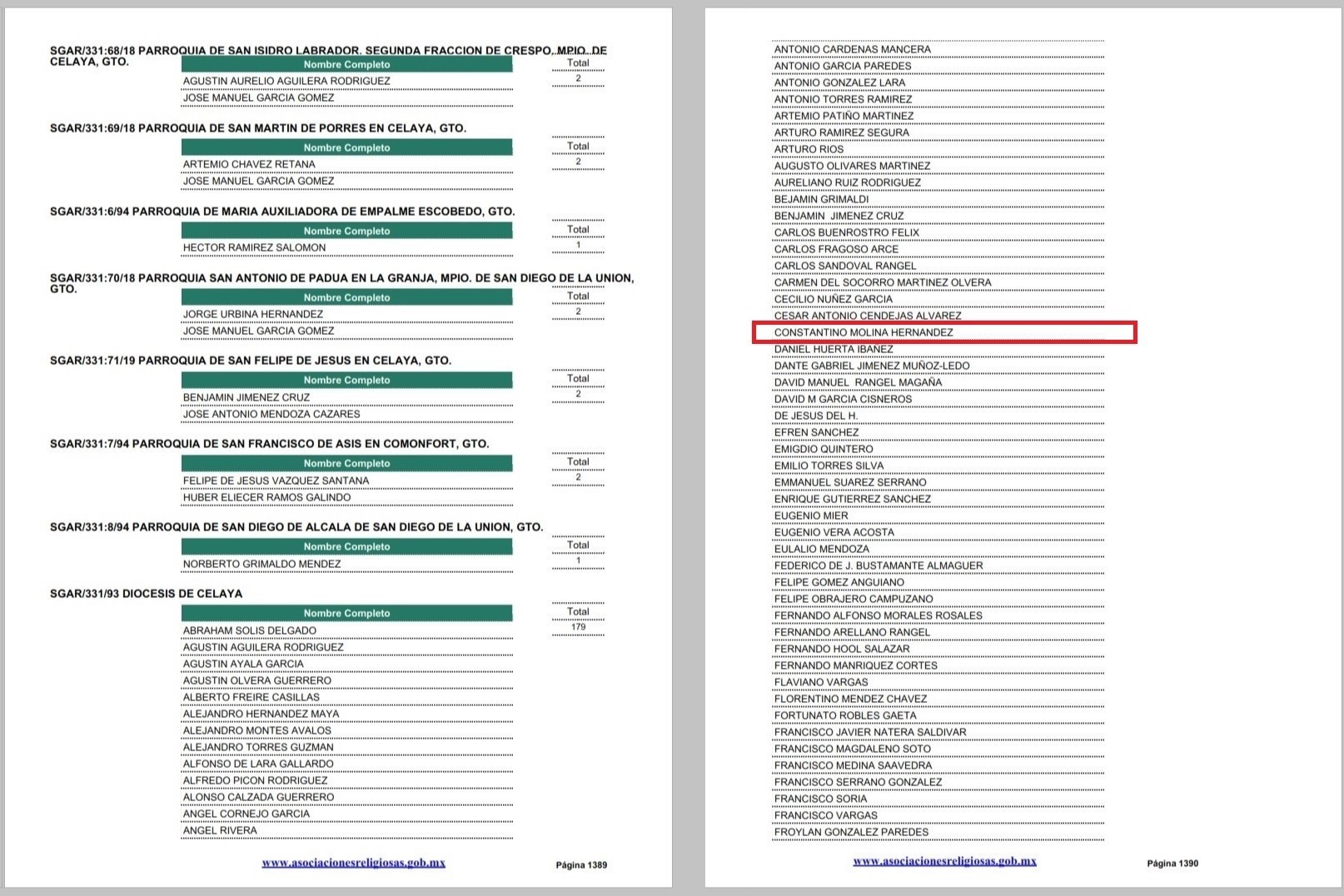Select ARTEMIO CHAVEZ RETANA row
1344x896 pixels.
coord(347,164)
